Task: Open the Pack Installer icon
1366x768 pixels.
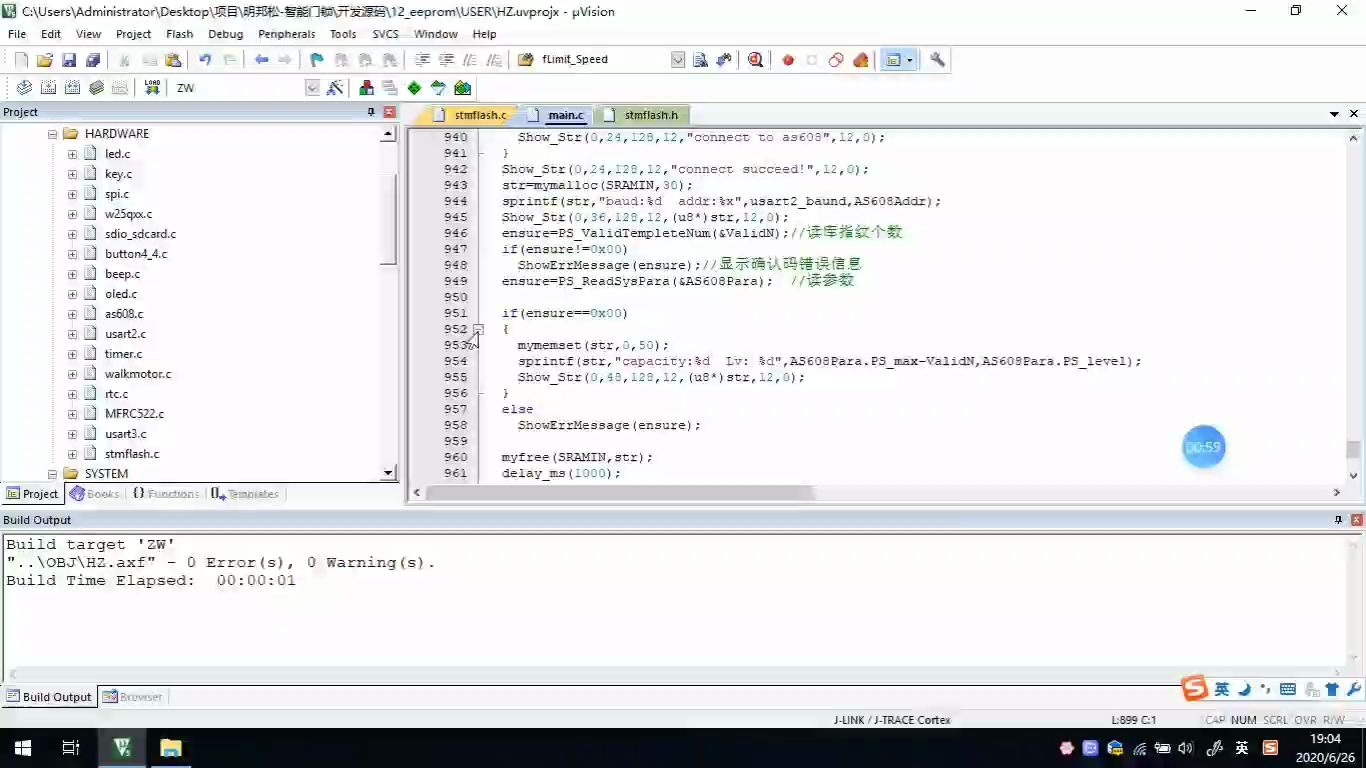Action: tap(462, 88)
